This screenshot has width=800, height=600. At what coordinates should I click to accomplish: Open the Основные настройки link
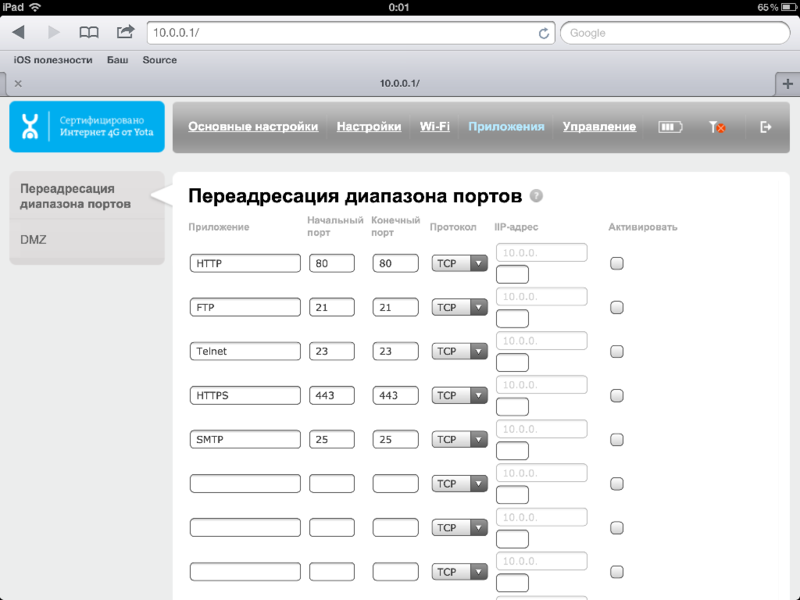coord(254,127)
